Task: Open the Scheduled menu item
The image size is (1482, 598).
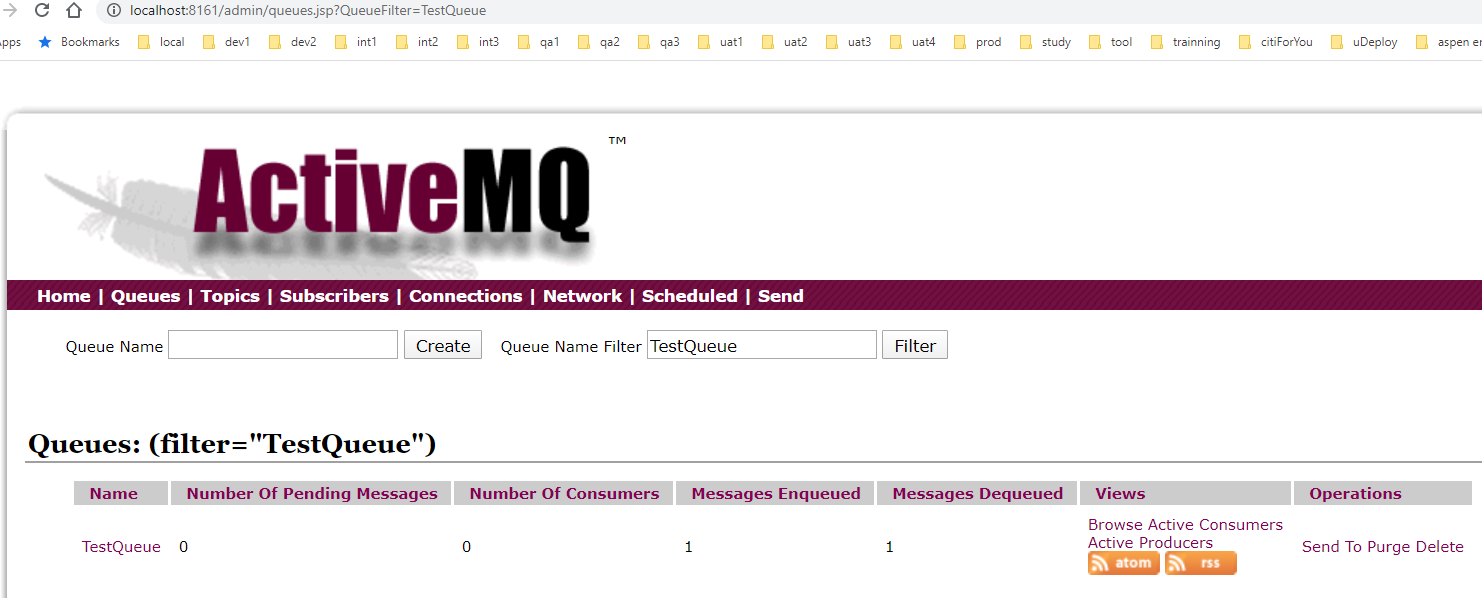Action: coord(689,296)
